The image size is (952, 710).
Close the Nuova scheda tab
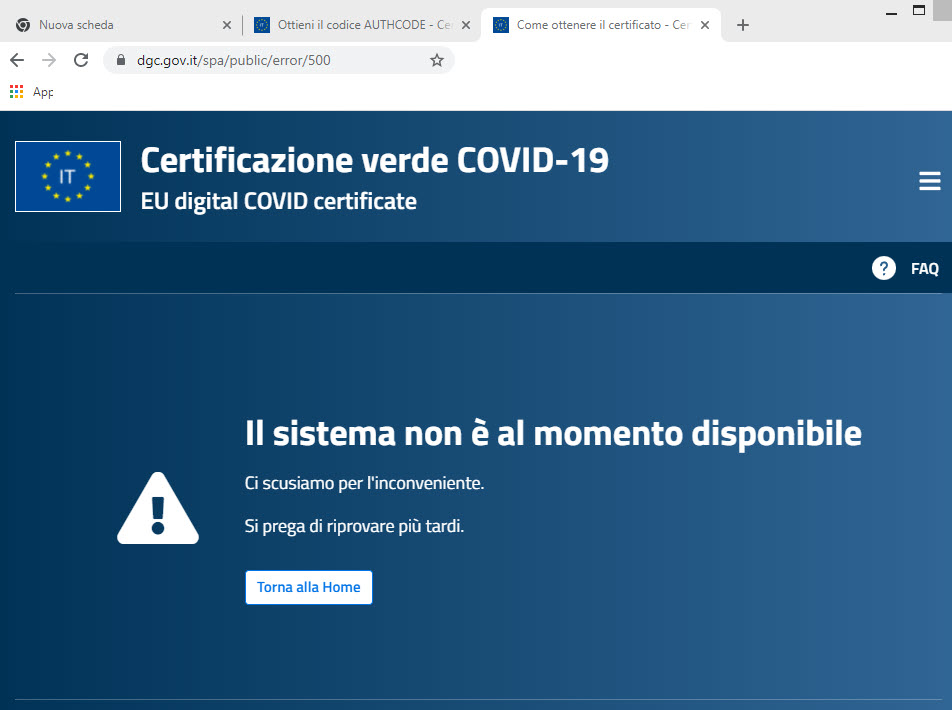226,25
